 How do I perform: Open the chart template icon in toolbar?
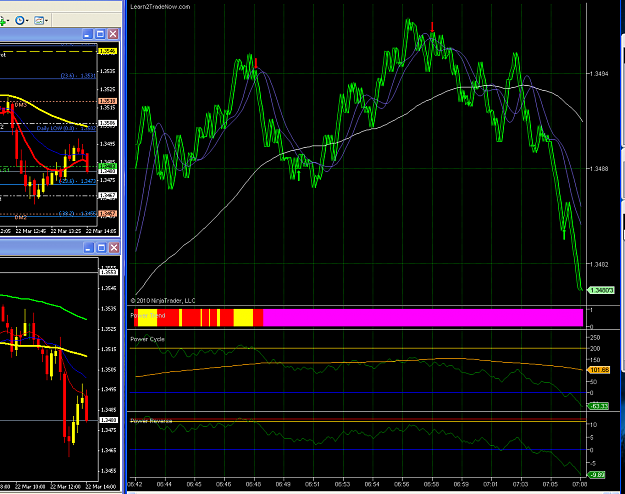click(39, 20)
